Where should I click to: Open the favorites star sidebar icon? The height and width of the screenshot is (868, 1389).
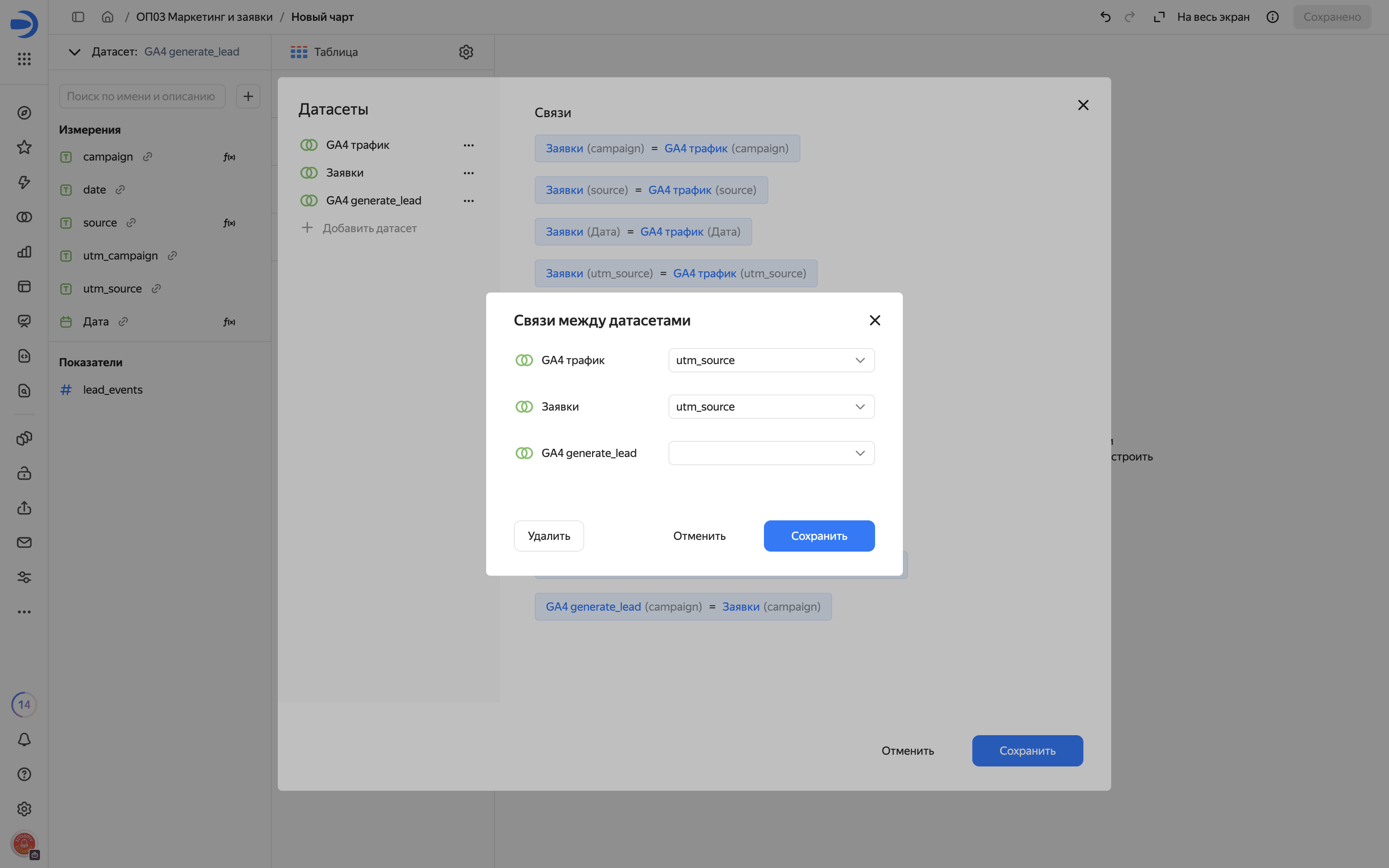[24, 148]
